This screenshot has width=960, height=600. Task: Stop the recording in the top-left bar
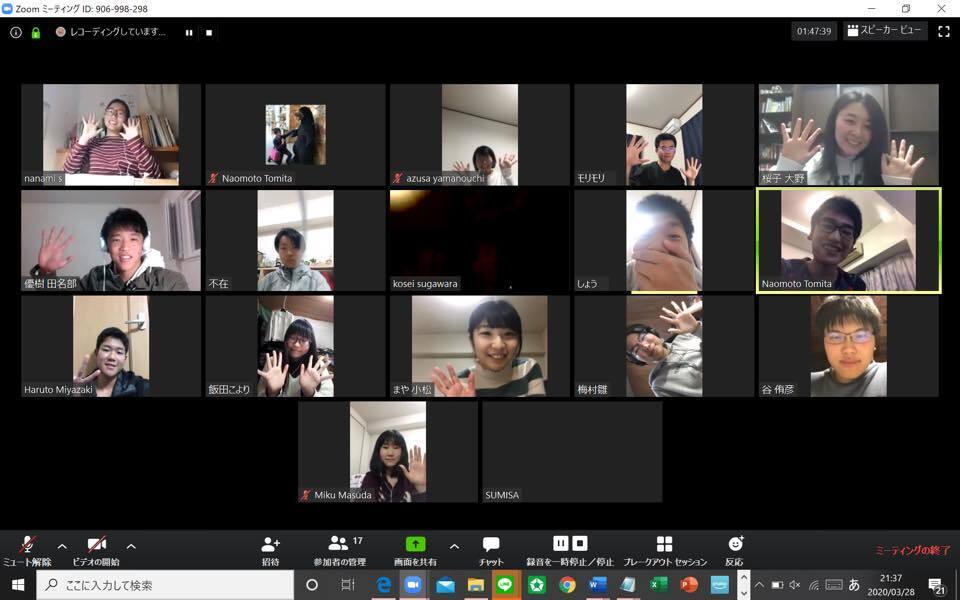pos(209,32)
